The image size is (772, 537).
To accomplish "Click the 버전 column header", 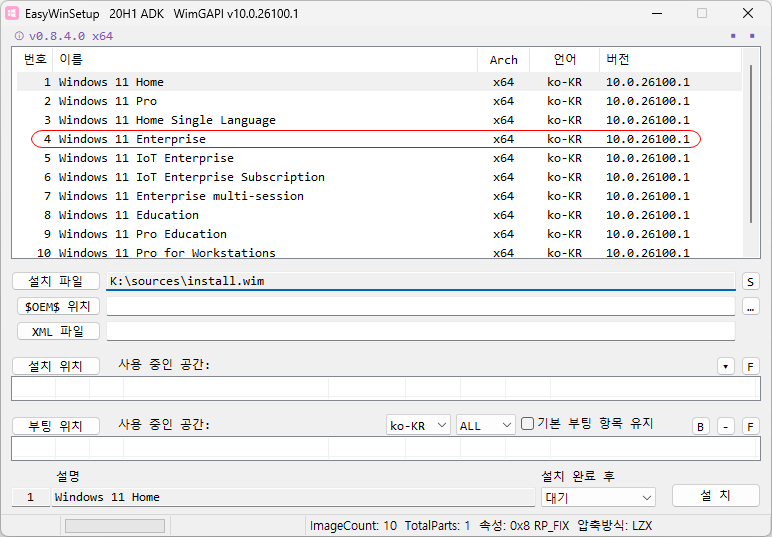I will [670, 60].
